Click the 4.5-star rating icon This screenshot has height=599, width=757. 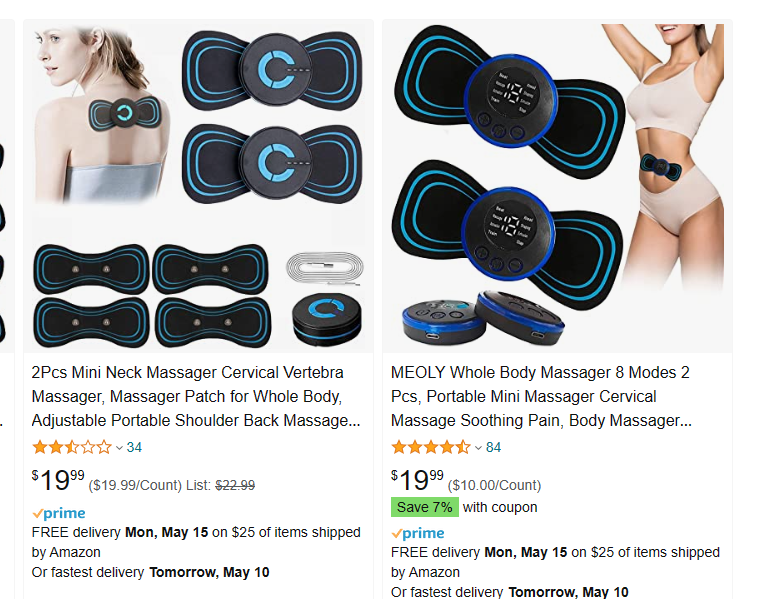pyautogui.click(x=431, y=447)
